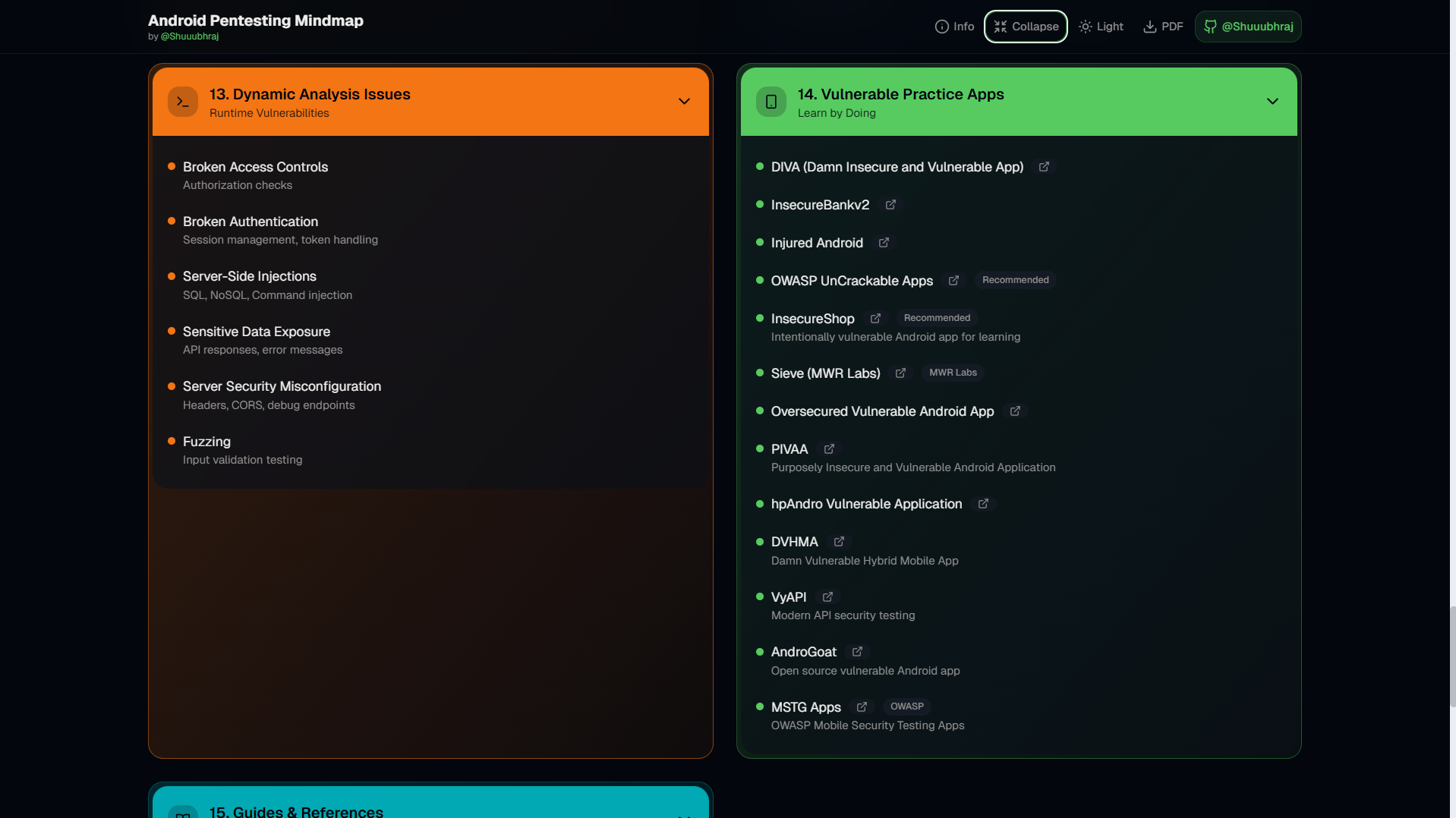This screenshot has width=1456, height=818.
Task: Open InsecureShop external link icon
Action: 875,319
